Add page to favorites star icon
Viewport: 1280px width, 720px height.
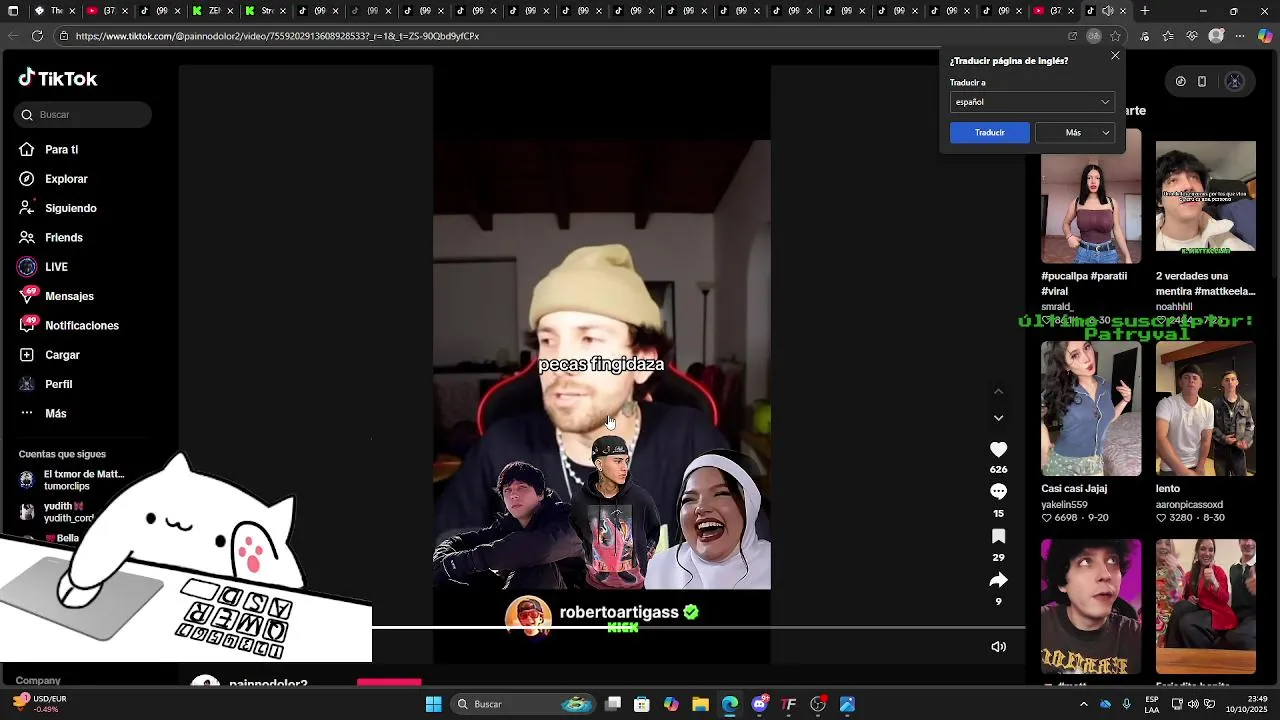click(x=1116, y=36)
